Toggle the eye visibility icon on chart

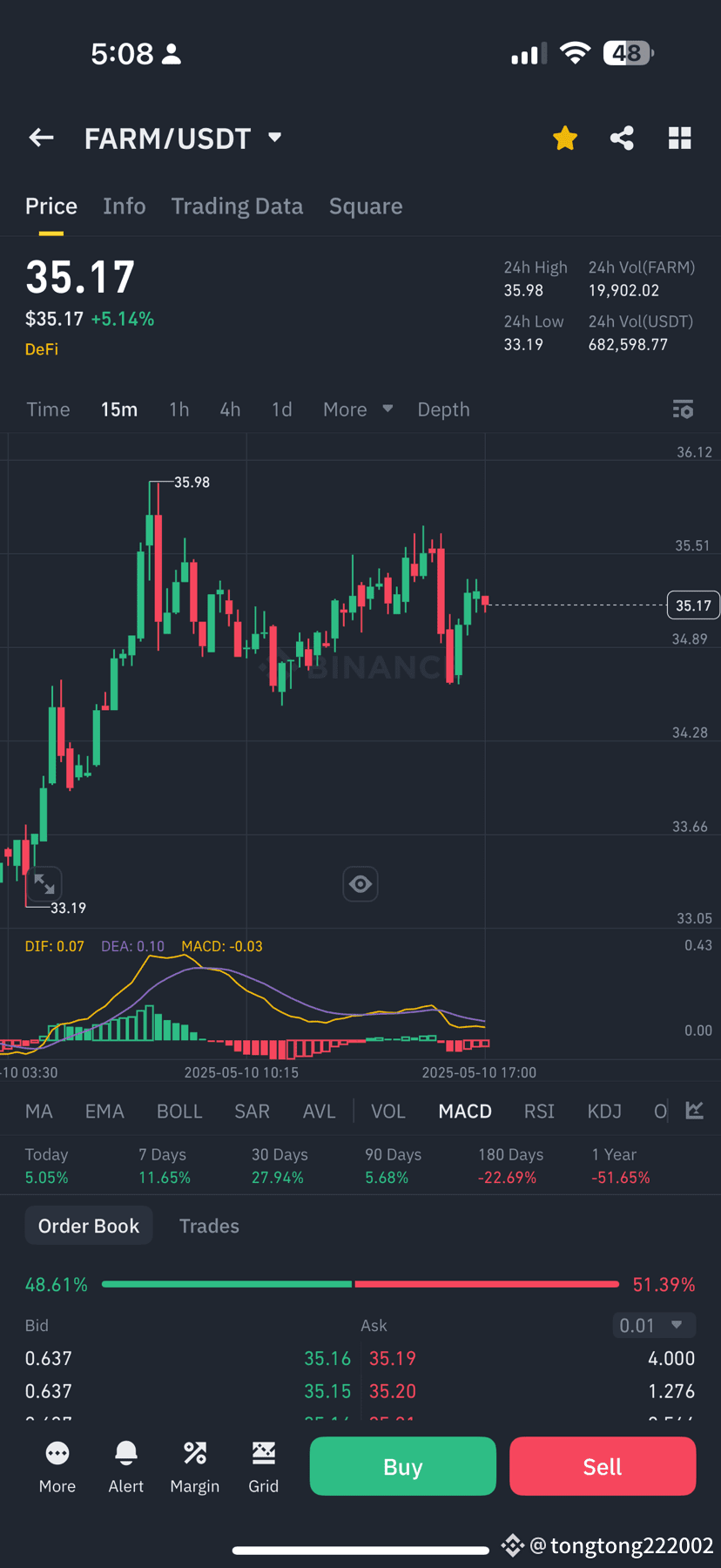[x=360, y=884]
